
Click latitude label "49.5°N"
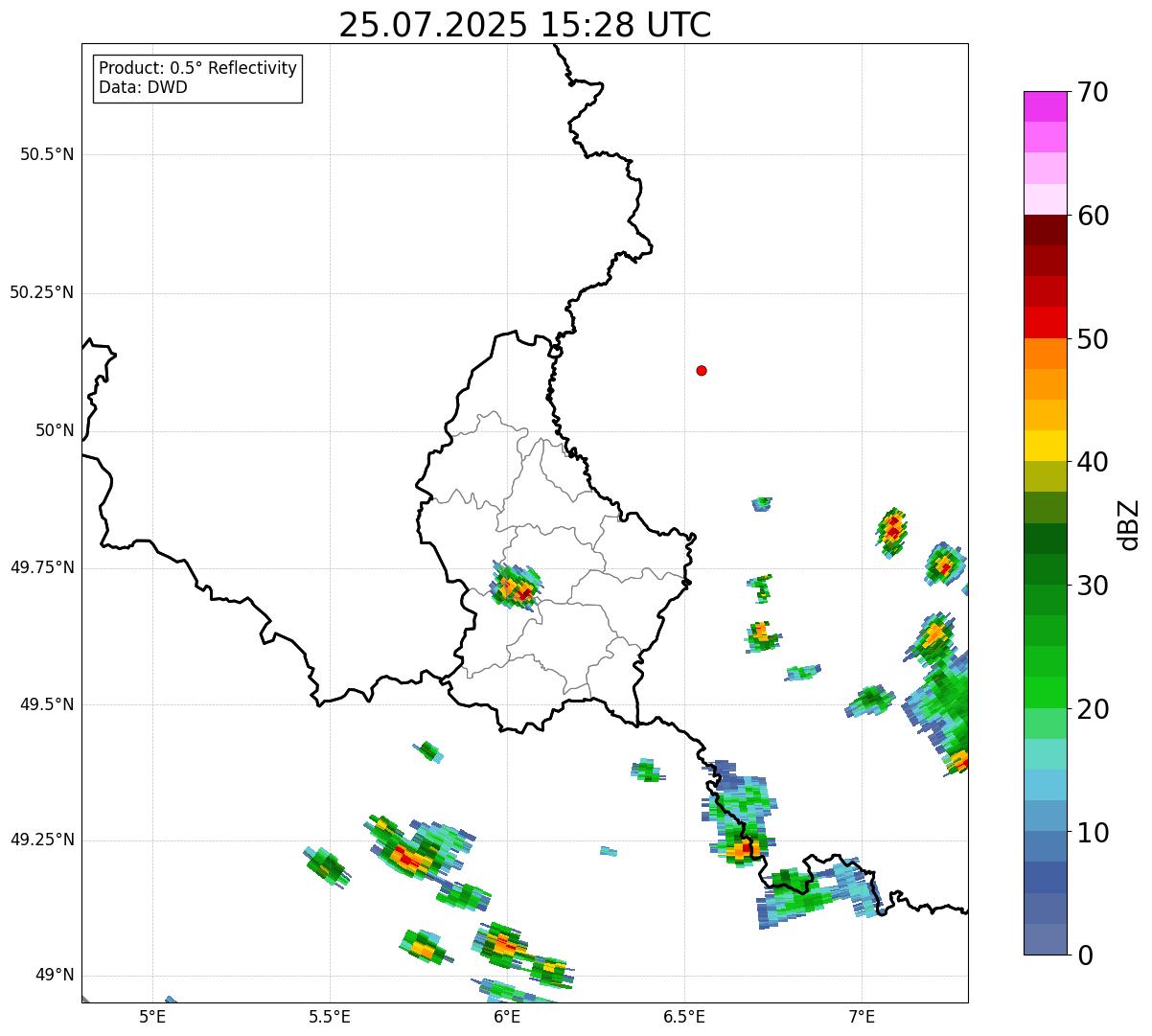(x=47, y=704)
